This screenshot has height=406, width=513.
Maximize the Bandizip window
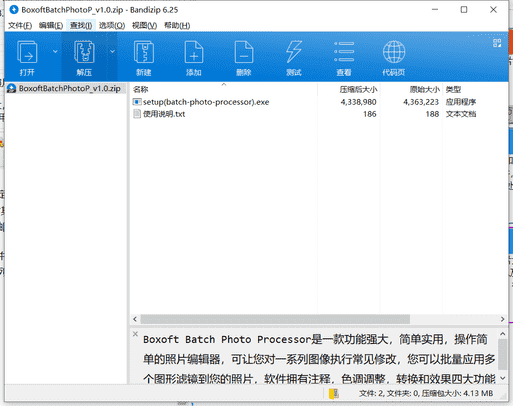464,10
